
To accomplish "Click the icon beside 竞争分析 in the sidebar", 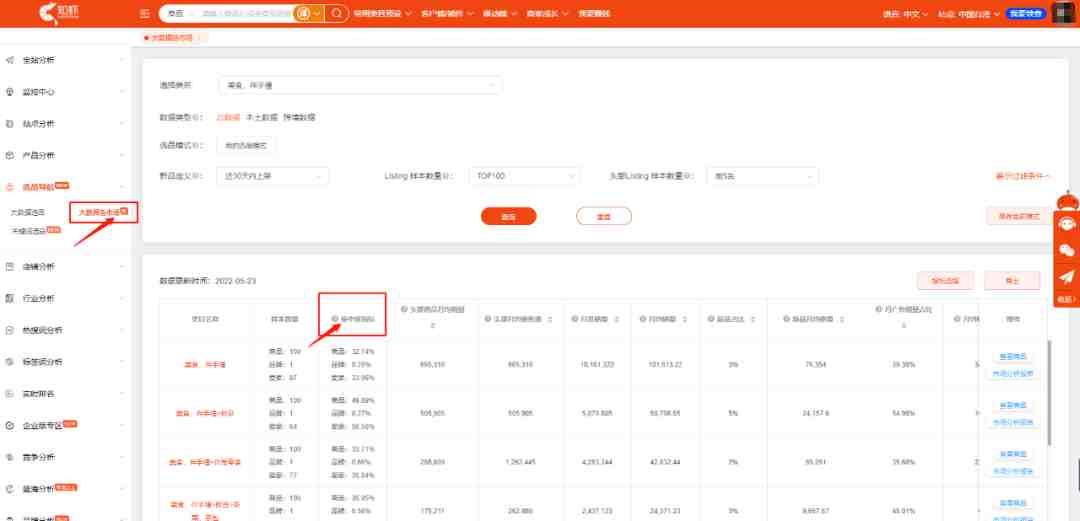I will click(x=10, y=457).
